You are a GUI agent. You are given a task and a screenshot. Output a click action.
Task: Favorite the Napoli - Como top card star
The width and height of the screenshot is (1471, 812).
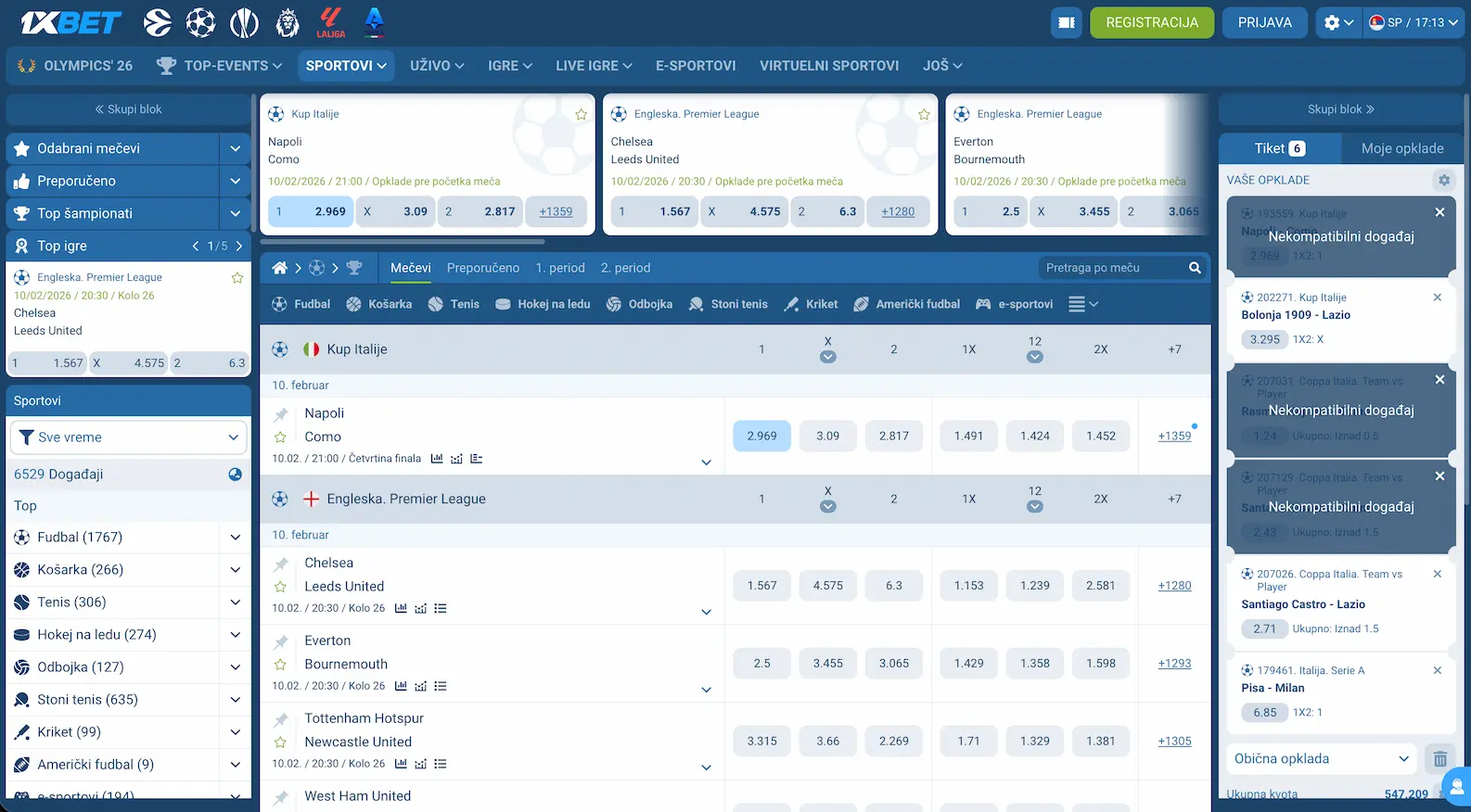pyautogui.click(x=581, y=115)
